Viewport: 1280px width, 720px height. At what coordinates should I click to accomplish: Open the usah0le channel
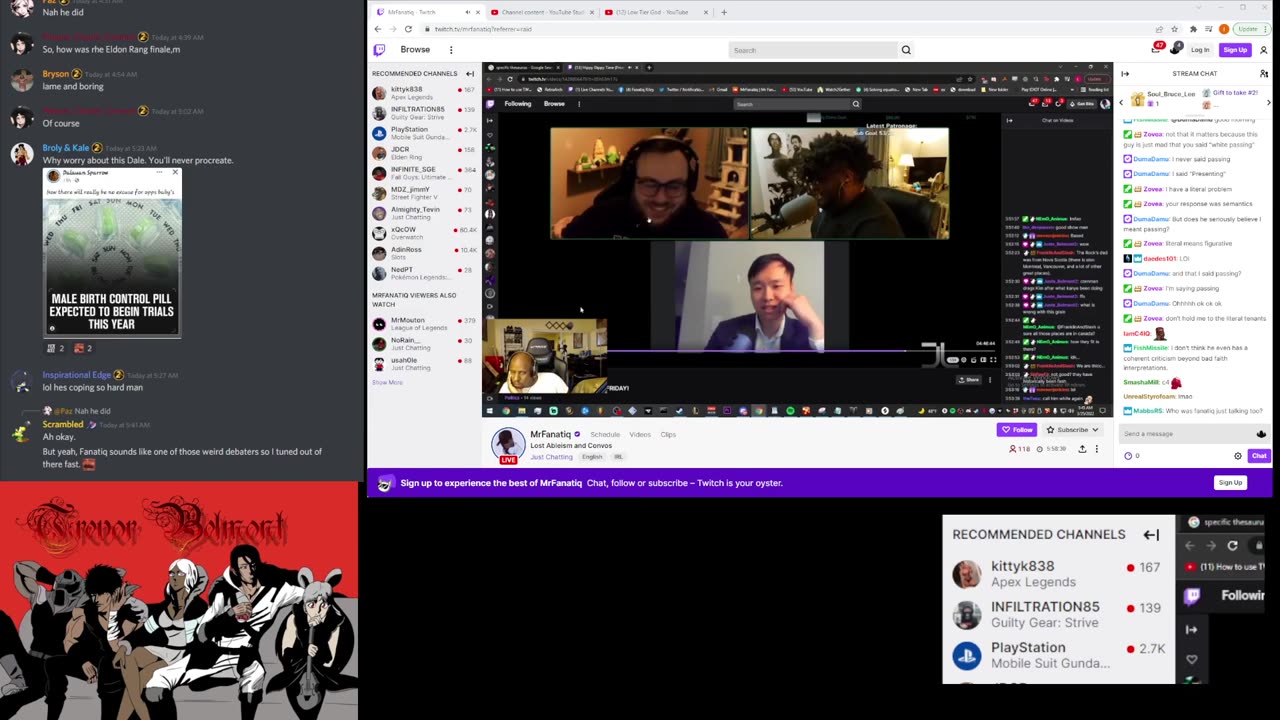[423, 364]
